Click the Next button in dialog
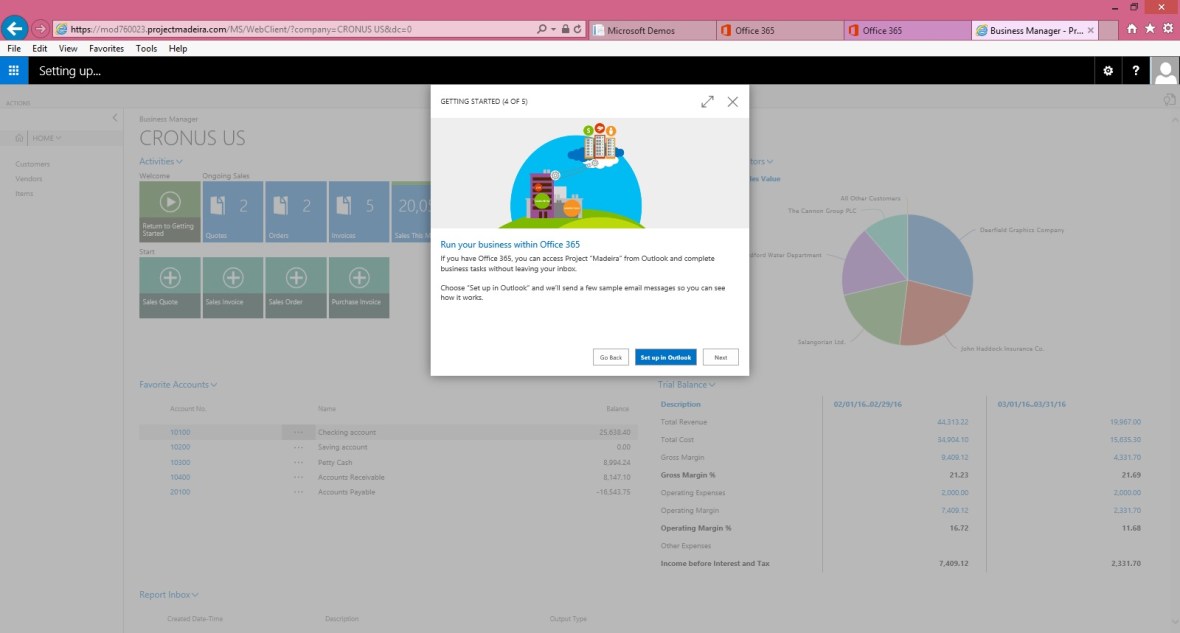This screenshot has width=1180, height=633. click(x=720, y=357)
